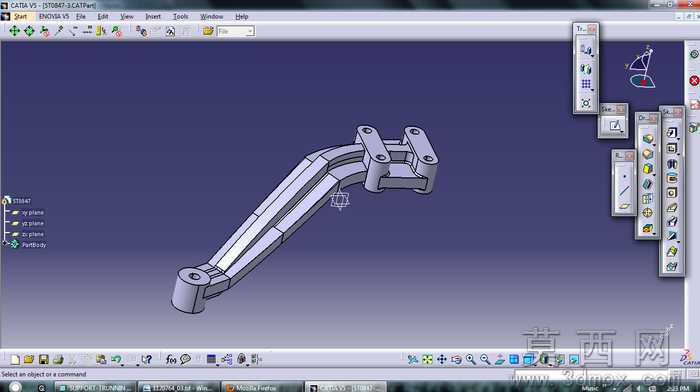Select the Pad tool
Image resolution: width=700 pixels, height=392 pixels.
(x=671, y=133)
